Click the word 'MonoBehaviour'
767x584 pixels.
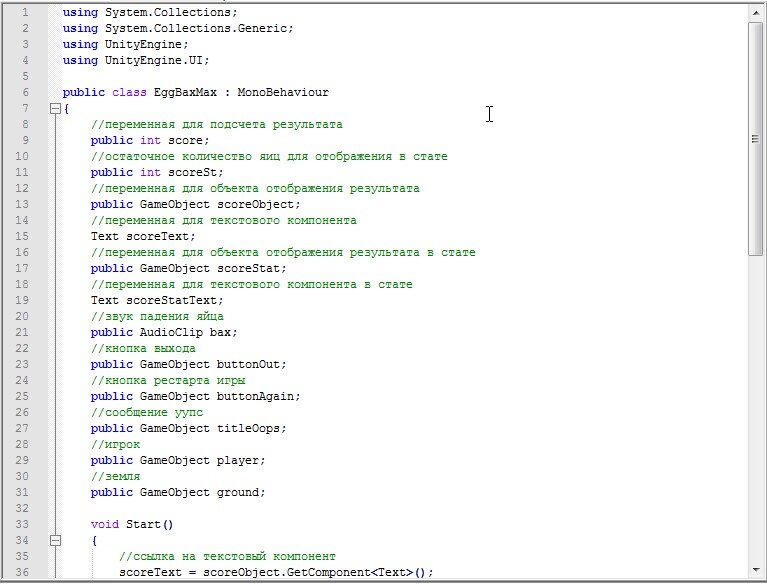[283, 92]
